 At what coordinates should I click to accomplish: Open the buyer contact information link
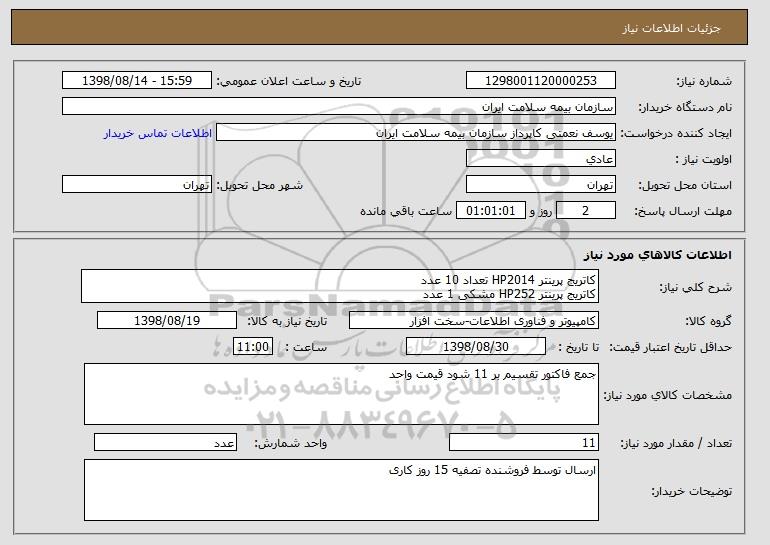(158, 133)
